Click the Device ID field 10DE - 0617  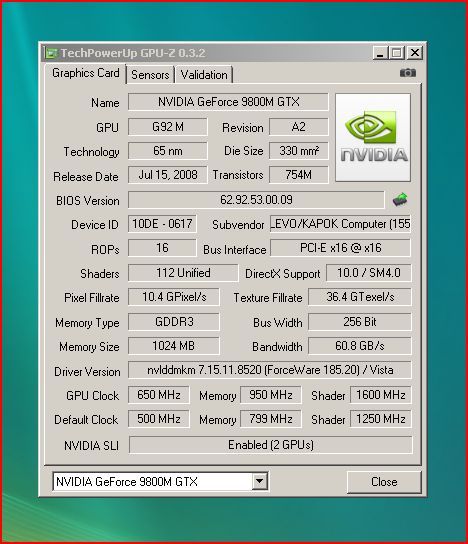coord(162,224)
